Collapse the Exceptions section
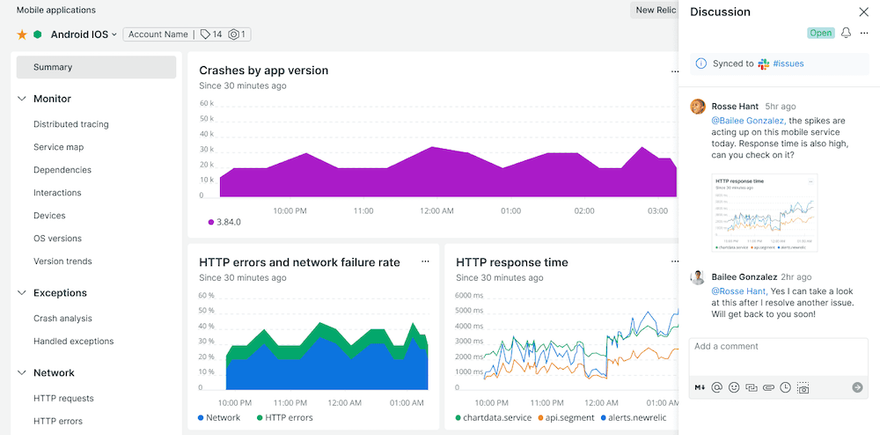Viewport: 880px width, 435px height. 22,293
